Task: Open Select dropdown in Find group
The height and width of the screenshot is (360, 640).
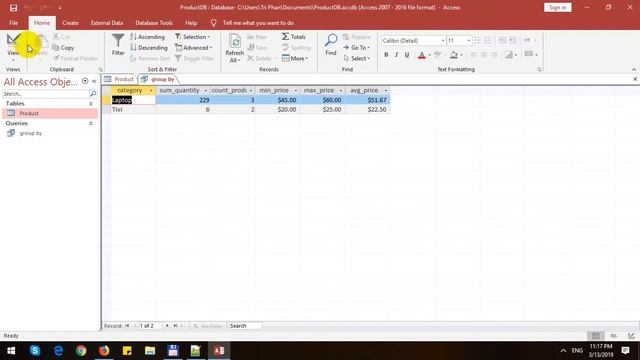Action: 356,58
